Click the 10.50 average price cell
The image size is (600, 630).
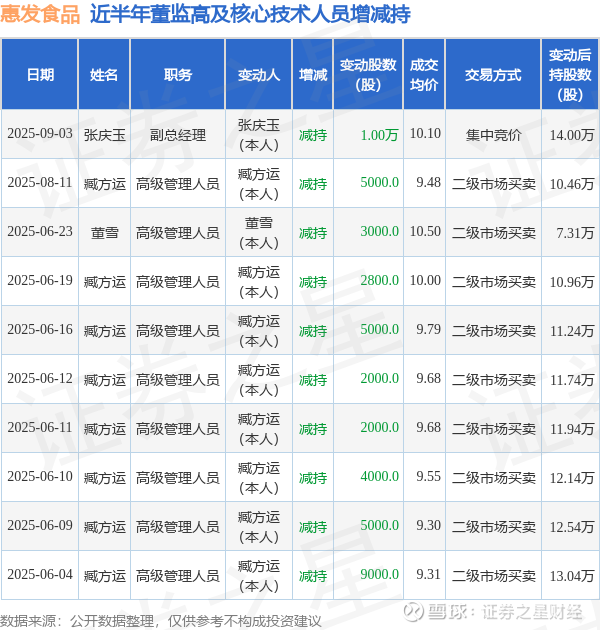425,232
